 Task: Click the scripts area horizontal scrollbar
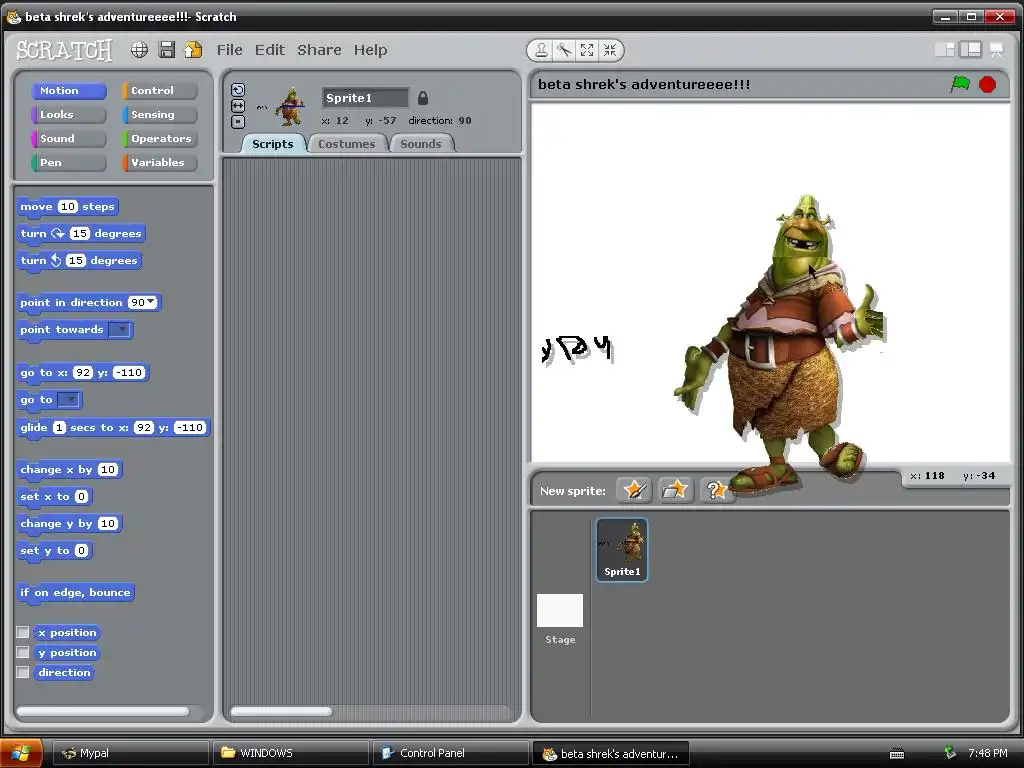click(x=281, y=711)
